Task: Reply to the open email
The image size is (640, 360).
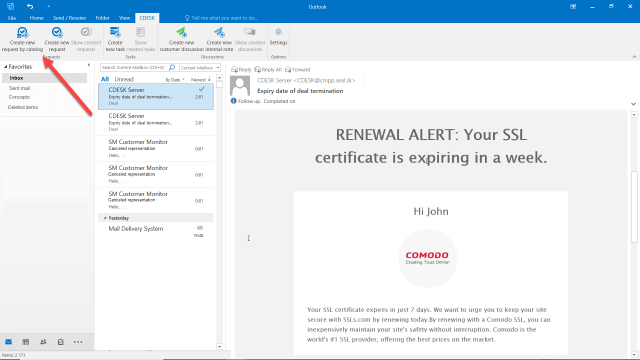Action: (x=241, y=69)
